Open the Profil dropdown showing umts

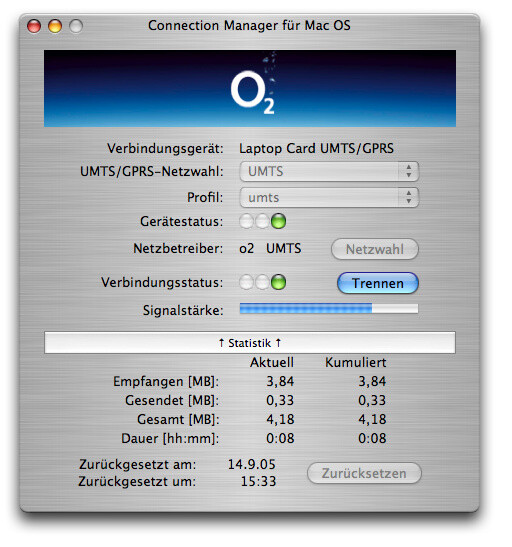click(x=329, y=197)
